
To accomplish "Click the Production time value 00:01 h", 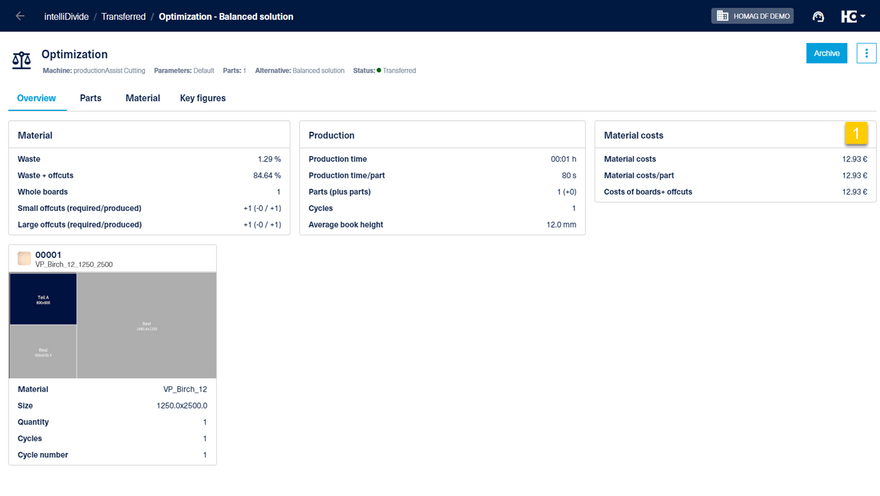I will [563, 159].
